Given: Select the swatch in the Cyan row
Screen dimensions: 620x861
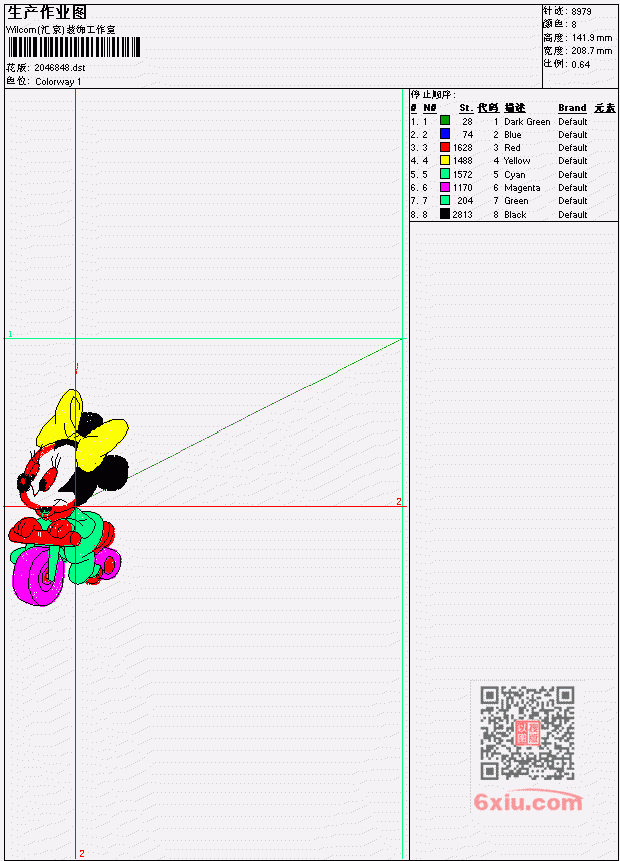Looking at the screenshot, I should [445, 174].
